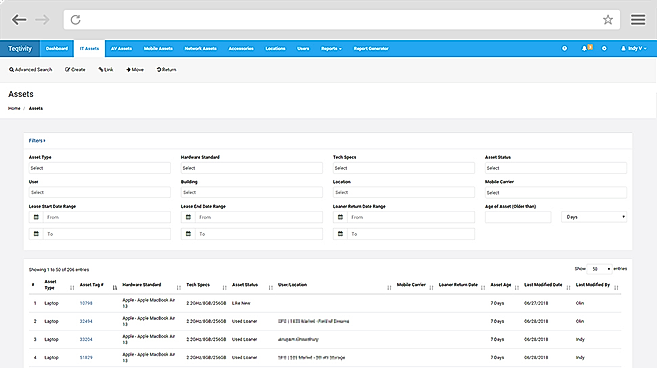Sort by Mobile Carrier column arrows
Screen dimensions: 657x368
[x=431, y=288]
